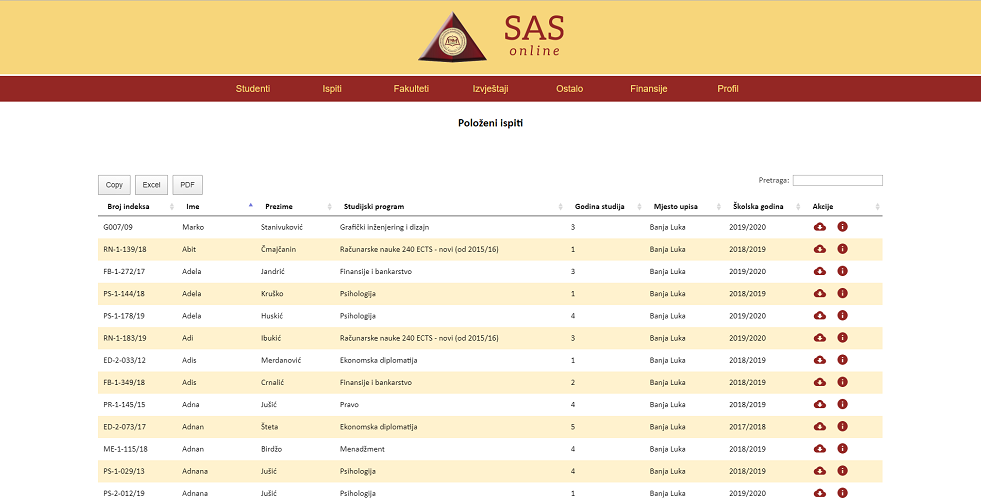Viewport: 981px width, 500px height.
Task: Focus the Pretraga search field
Action: [837, 181]
